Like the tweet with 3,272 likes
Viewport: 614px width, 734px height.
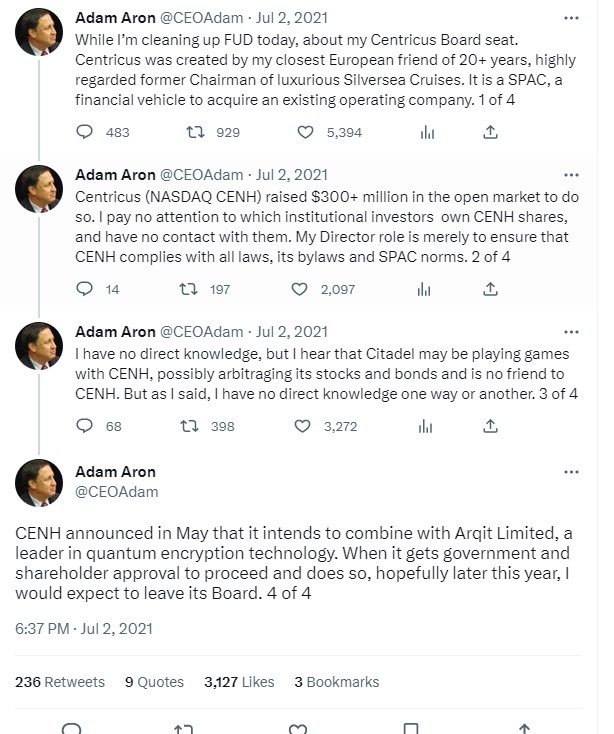302,426
